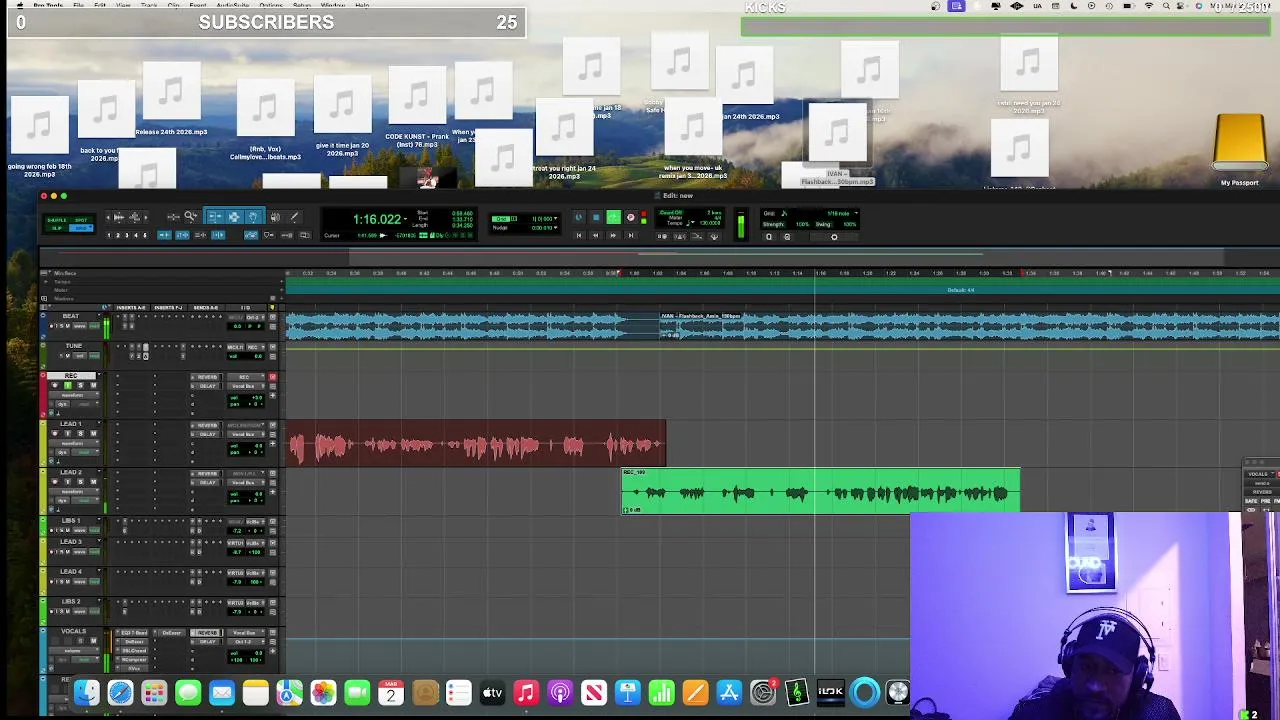Select red audio clip on LEAD 1 track

click(477, 445)
